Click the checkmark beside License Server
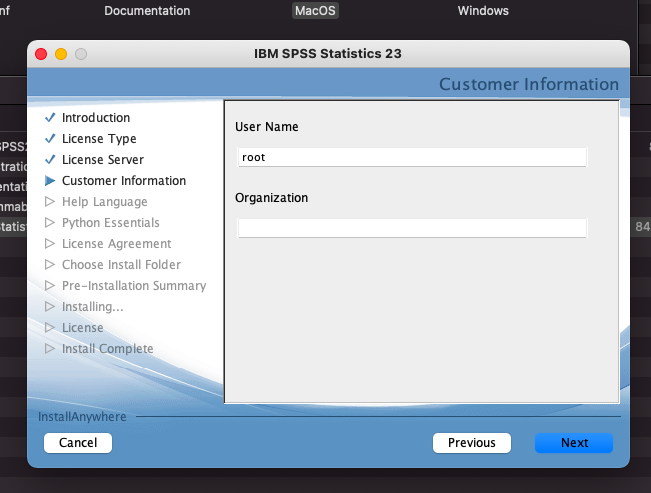This screenshot has width=651, height=493. pyautogui.click(x=50, y=159)
